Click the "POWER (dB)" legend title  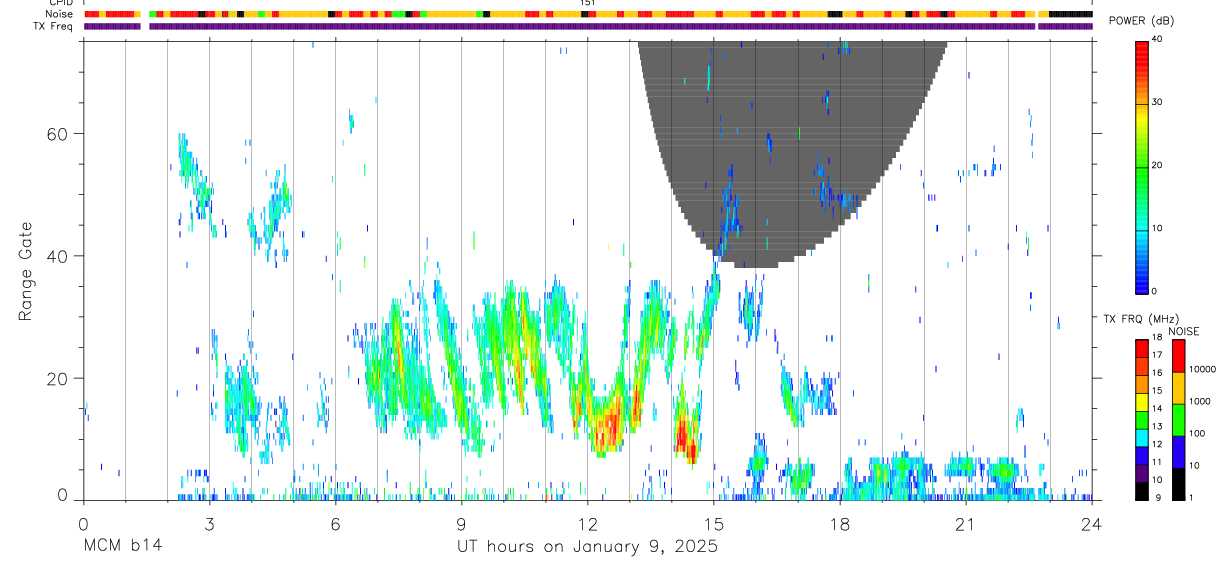(1141, 21)
